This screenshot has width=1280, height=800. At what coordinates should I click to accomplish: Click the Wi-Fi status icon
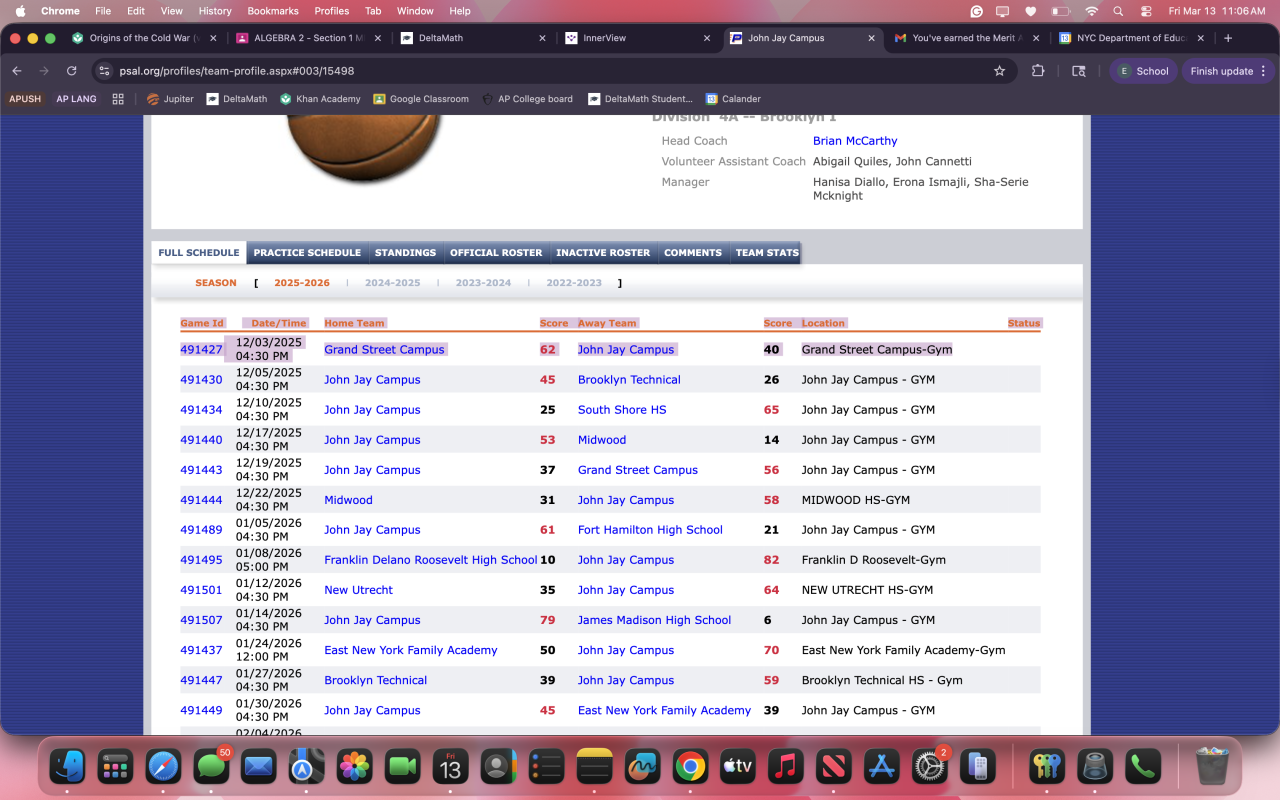pos(1091,11)
